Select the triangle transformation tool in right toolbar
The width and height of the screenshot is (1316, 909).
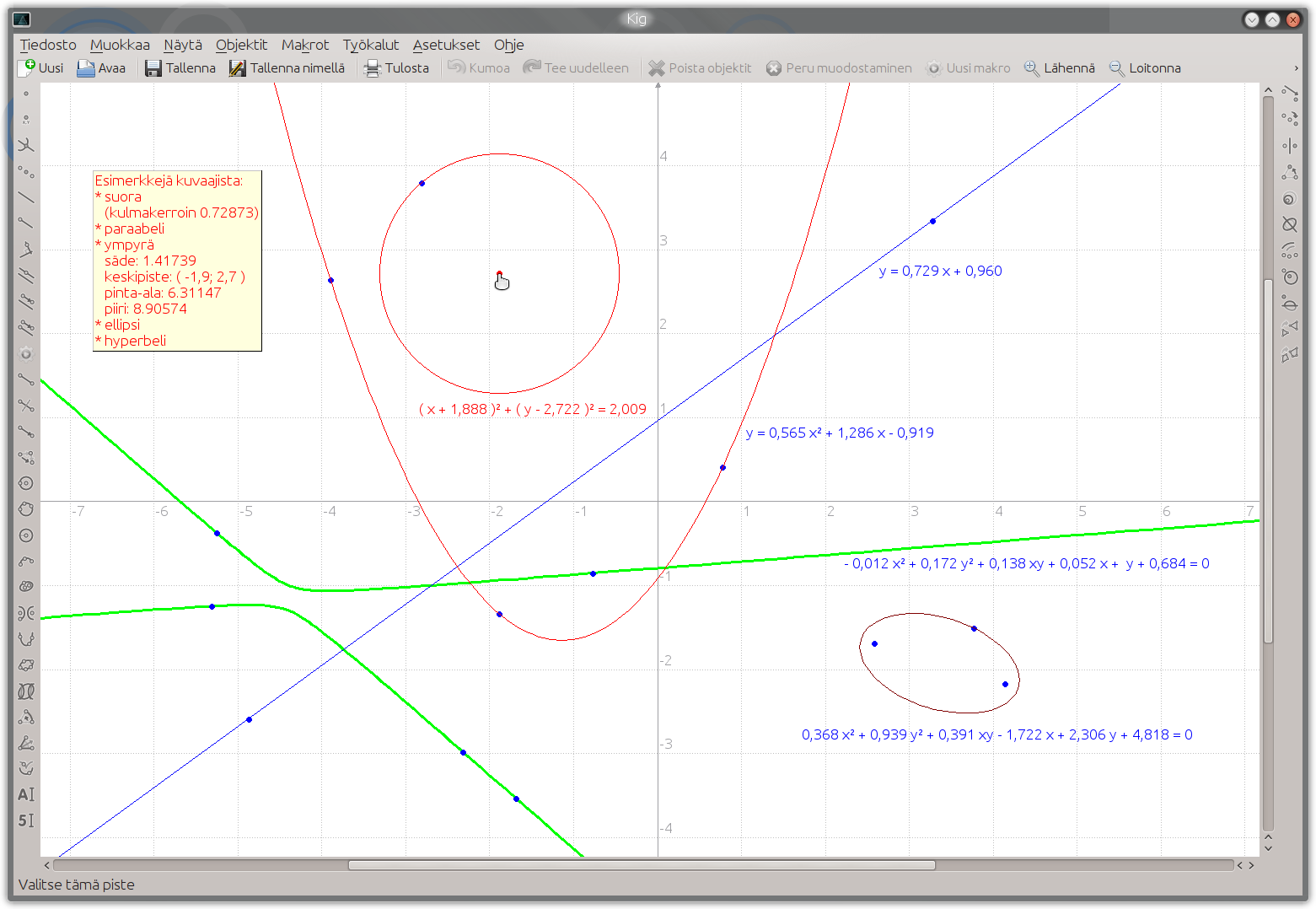(1290, 328)
